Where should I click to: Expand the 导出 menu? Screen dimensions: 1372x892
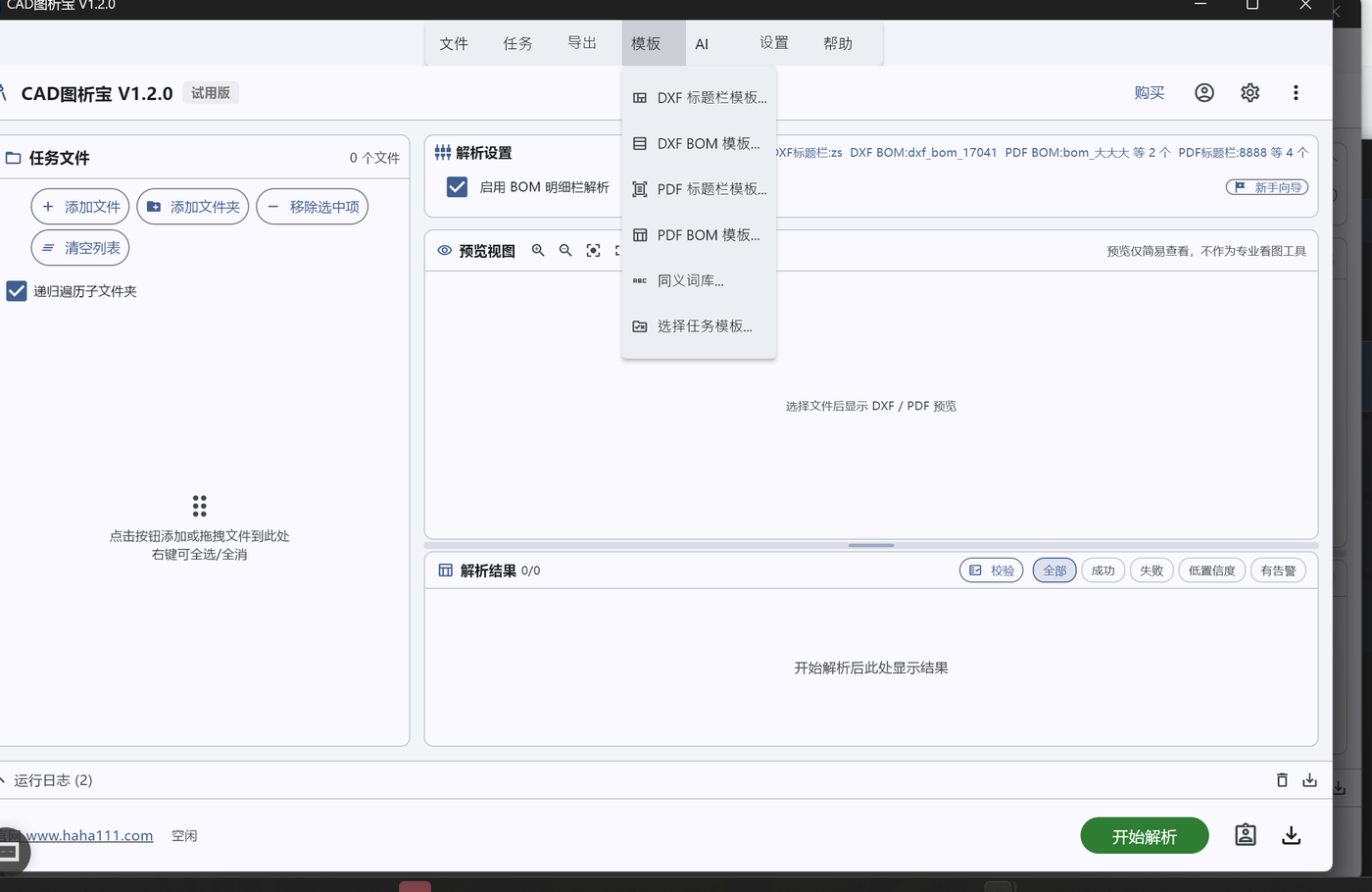tap(582, 43)
